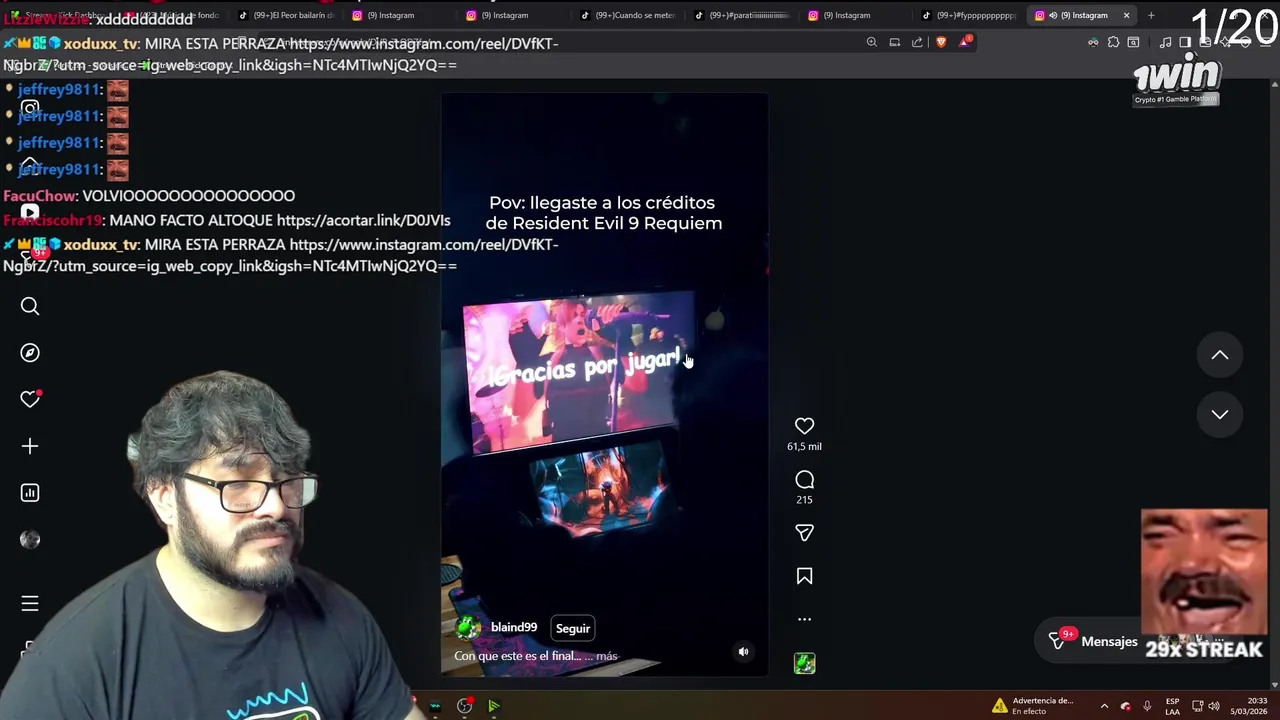Follow blaind99 with the Seguir button

(x=573, y=628)
